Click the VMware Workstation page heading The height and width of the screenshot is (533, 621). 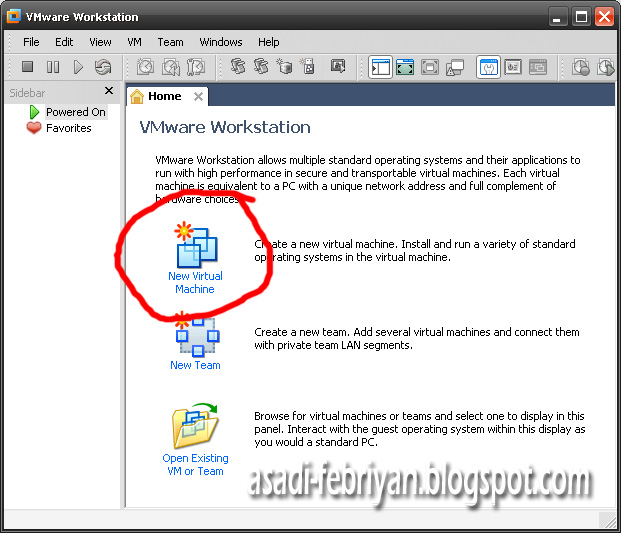225,127
